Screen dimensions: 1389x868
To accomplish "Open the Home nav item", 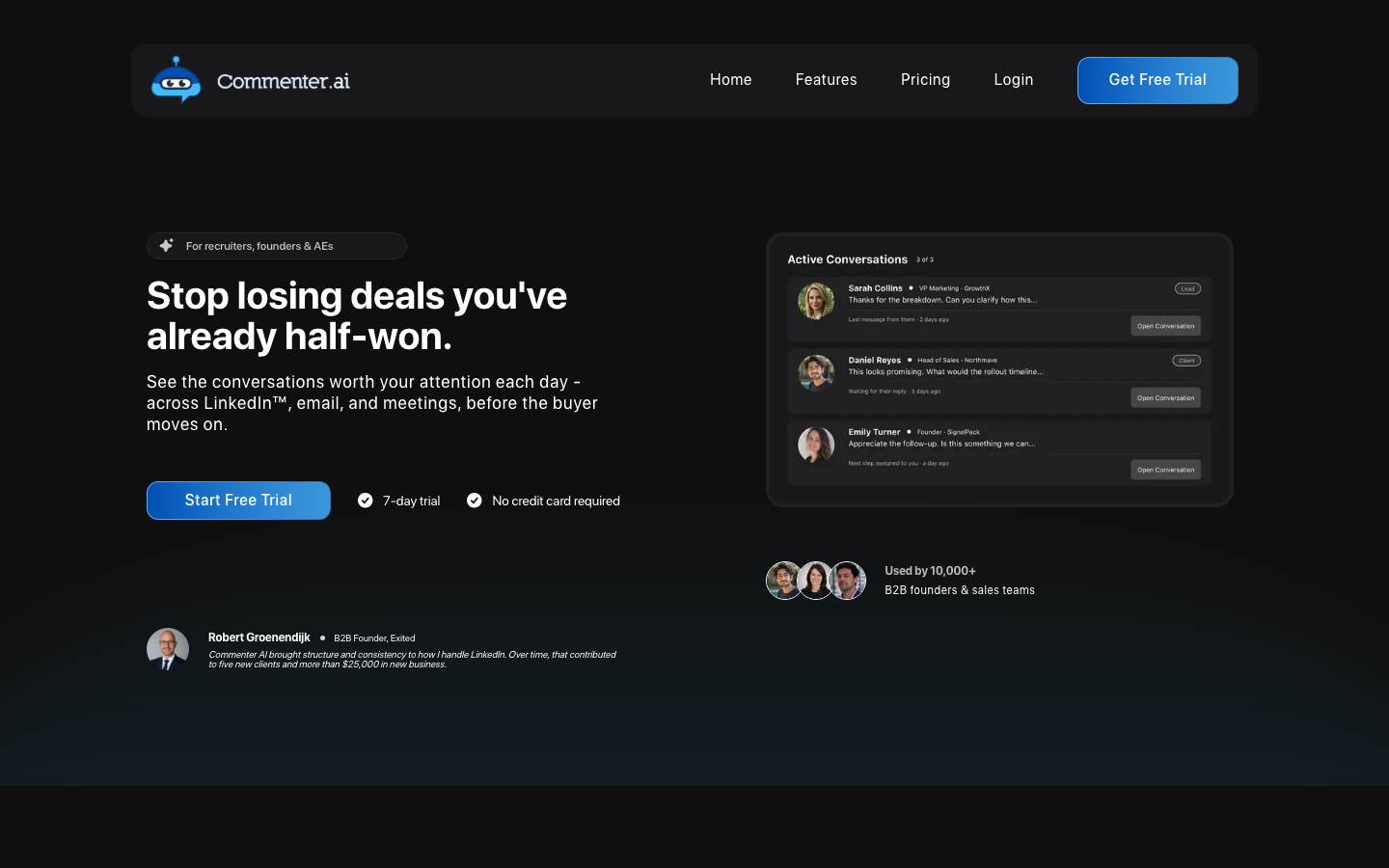I will pos(730,80).
